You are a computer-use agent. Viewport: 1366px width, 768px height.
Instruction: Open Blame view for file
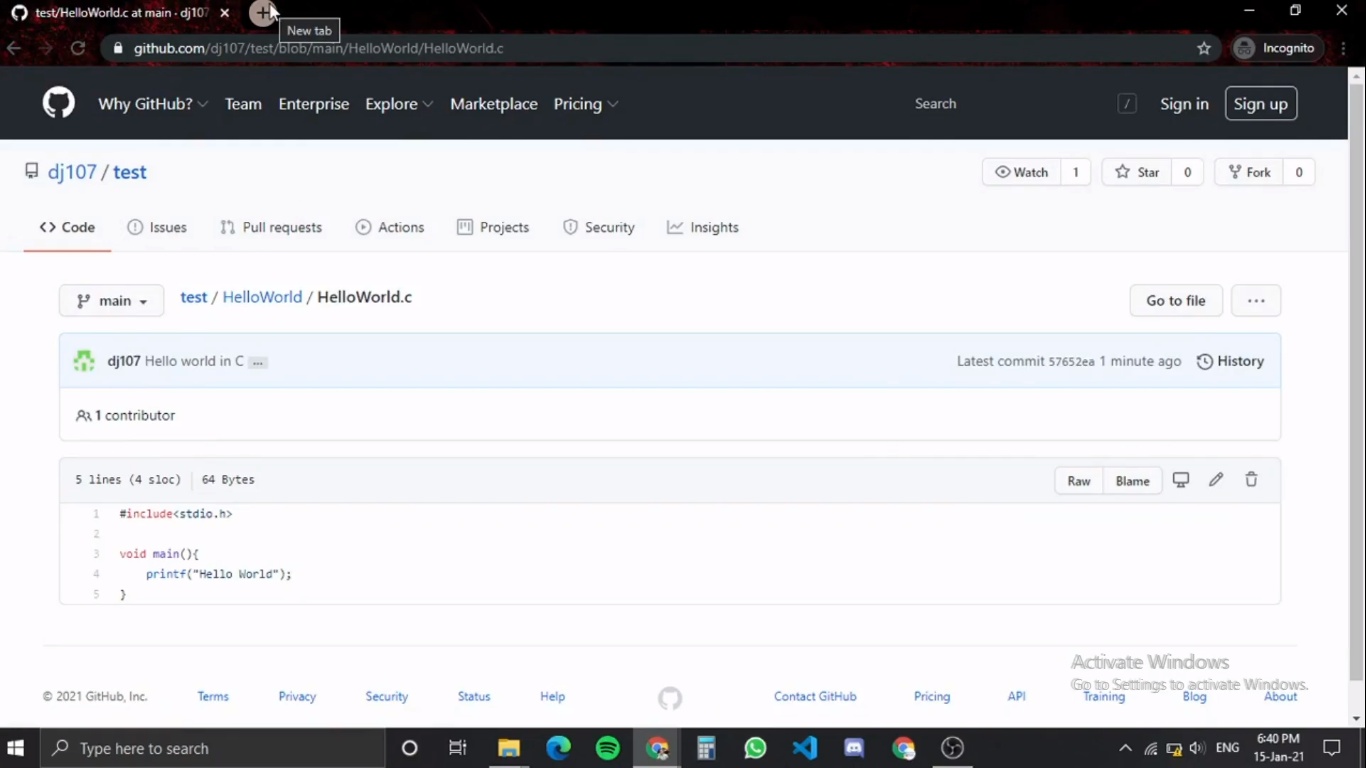point(1133,481)
